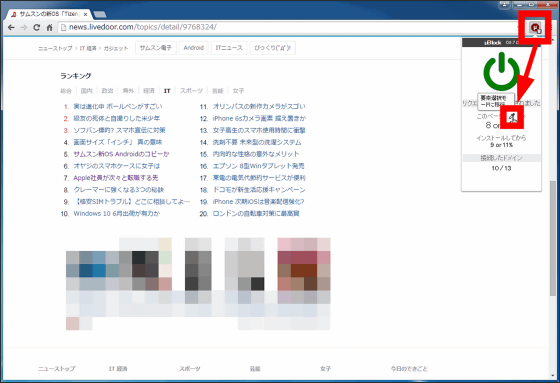Open the uBlock extension toolbar icon
The height and width of the screenshot is (383, 560).
[535, 28]
